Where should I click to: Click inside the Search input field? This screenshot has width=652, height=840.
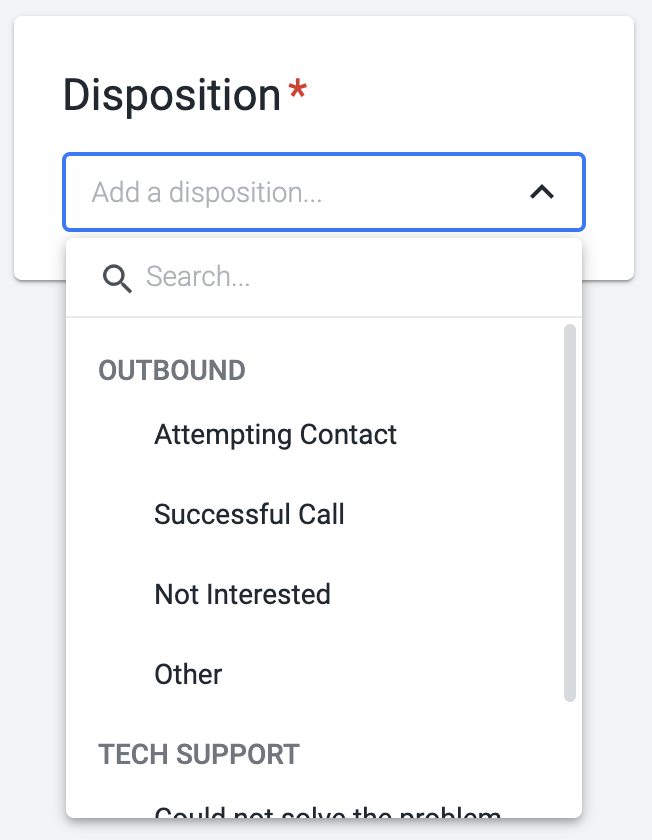pos(300,277)
